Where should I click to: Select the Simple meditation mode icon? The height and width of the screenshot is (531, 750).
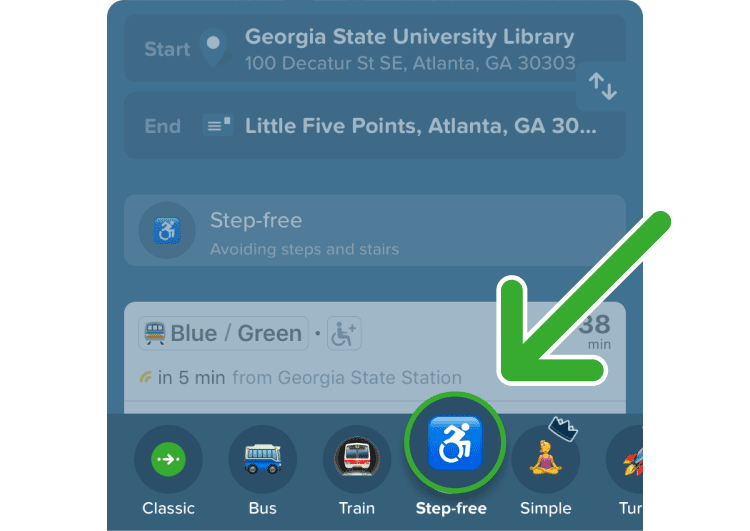(546, 459)
